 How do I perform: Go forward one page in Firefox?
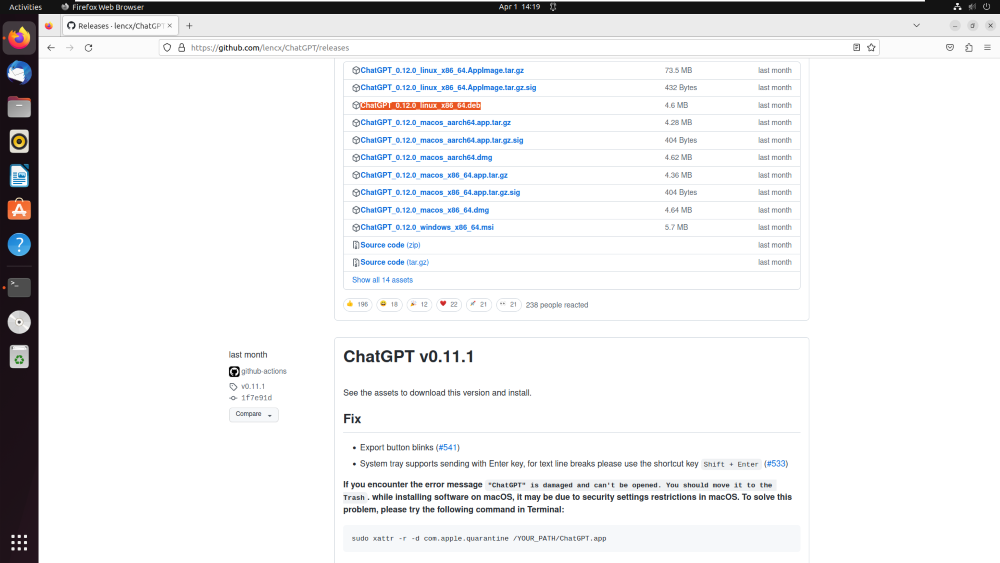click(x=70, y=48)
